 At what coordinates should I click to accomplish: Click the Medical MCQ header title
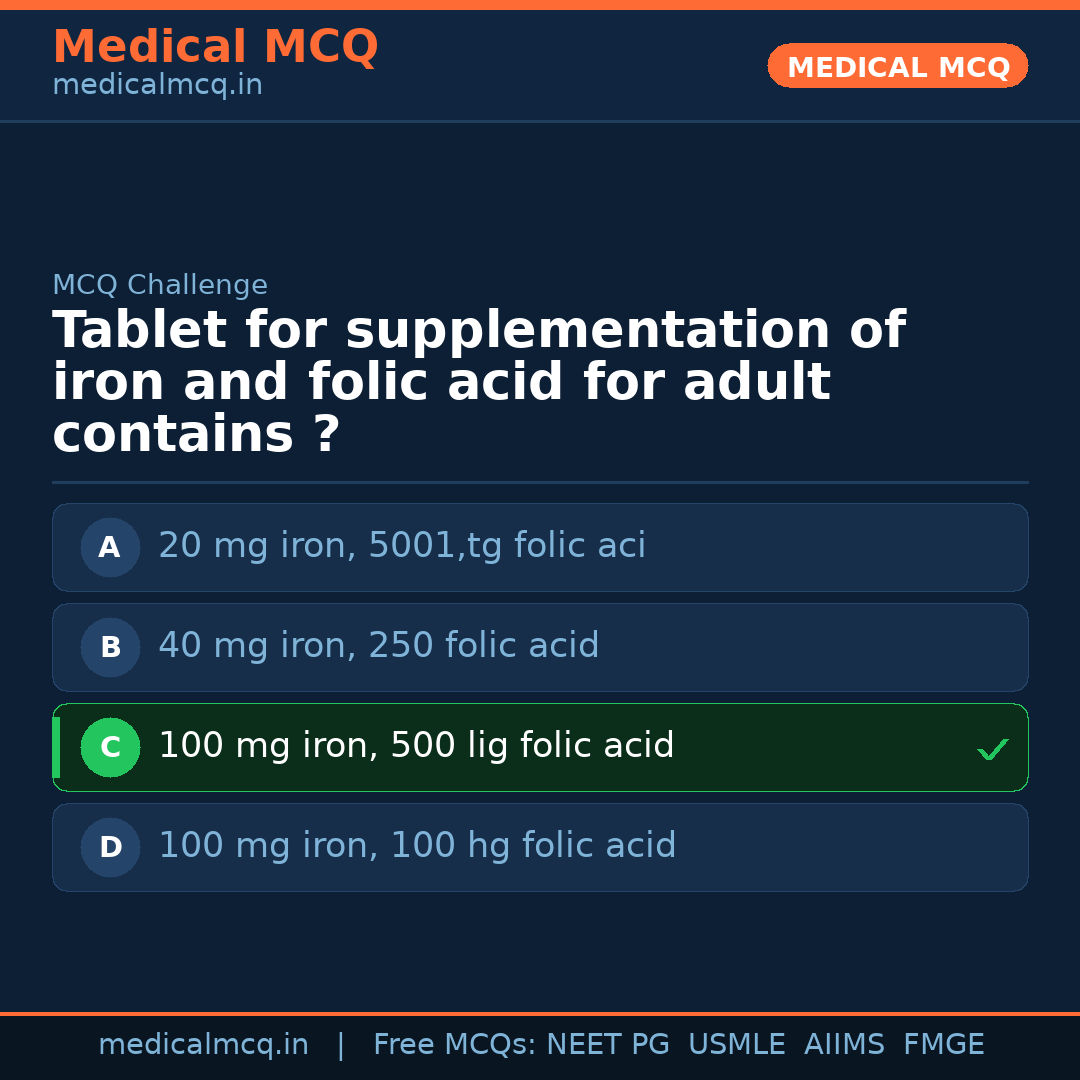pyautogui.click(x=215, y=47)
